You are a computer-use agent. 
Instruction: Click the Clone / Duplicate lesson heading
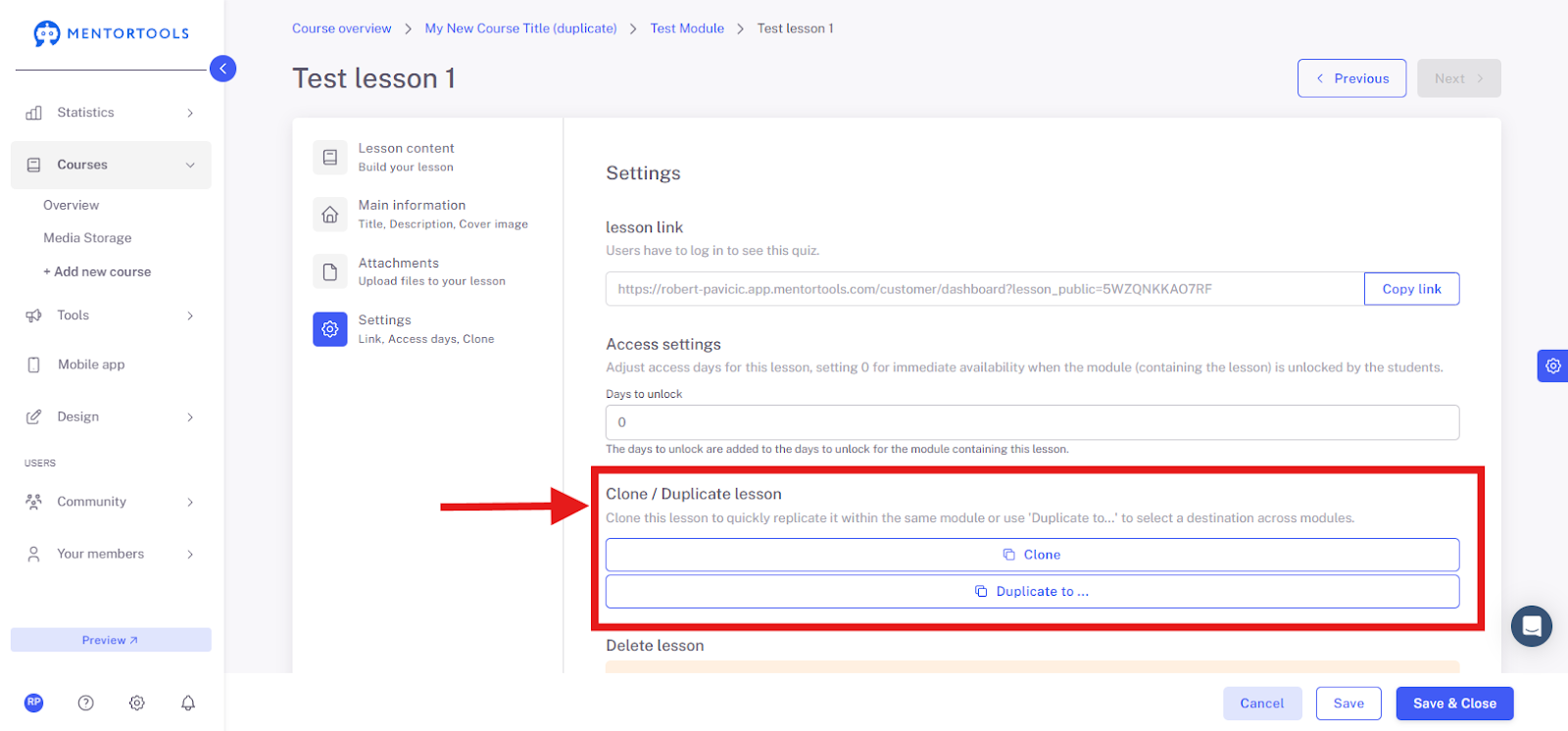click(694, 494)
